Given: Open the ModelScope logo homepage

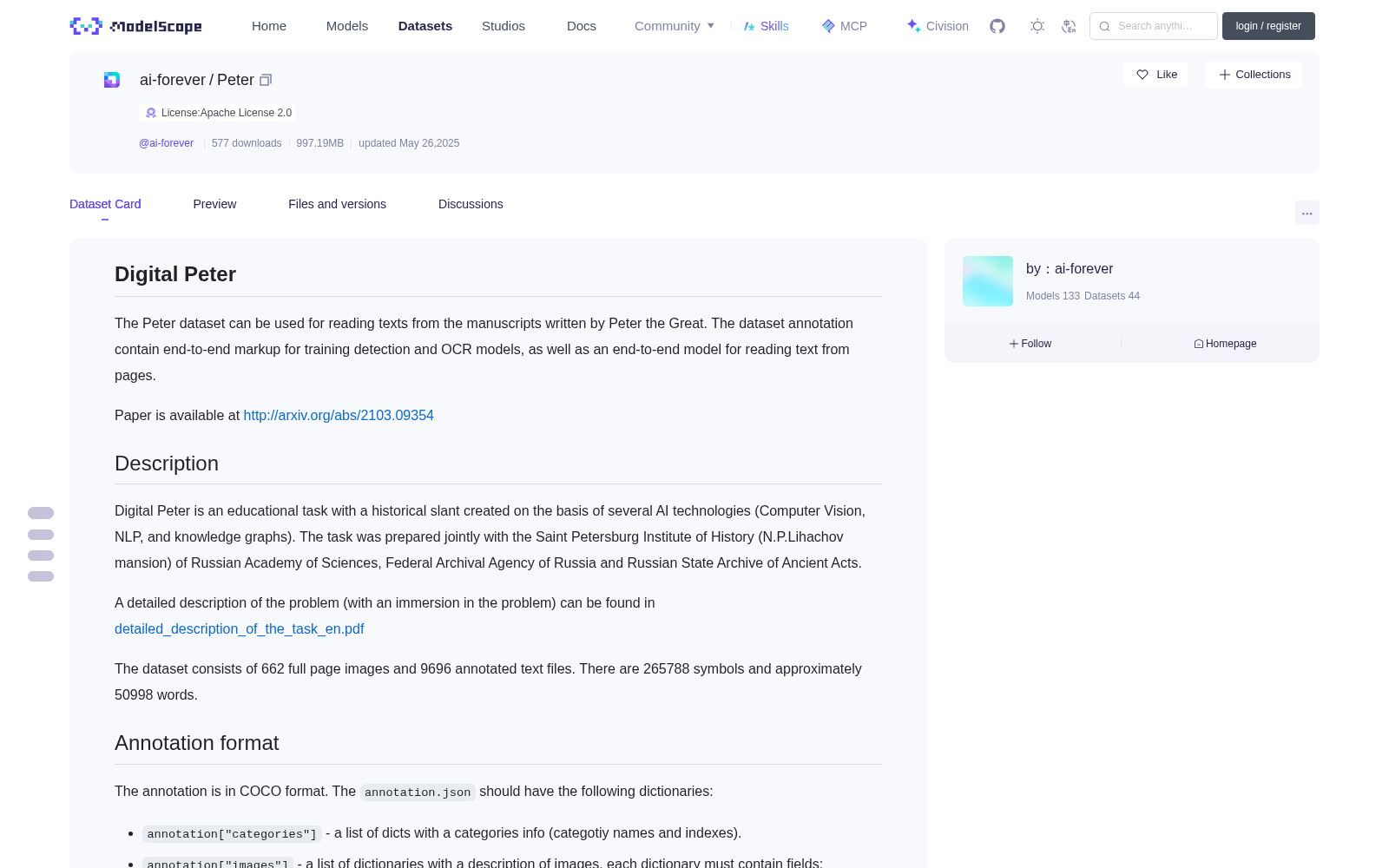Looking at the screenshot, I should tap(136, 26).
